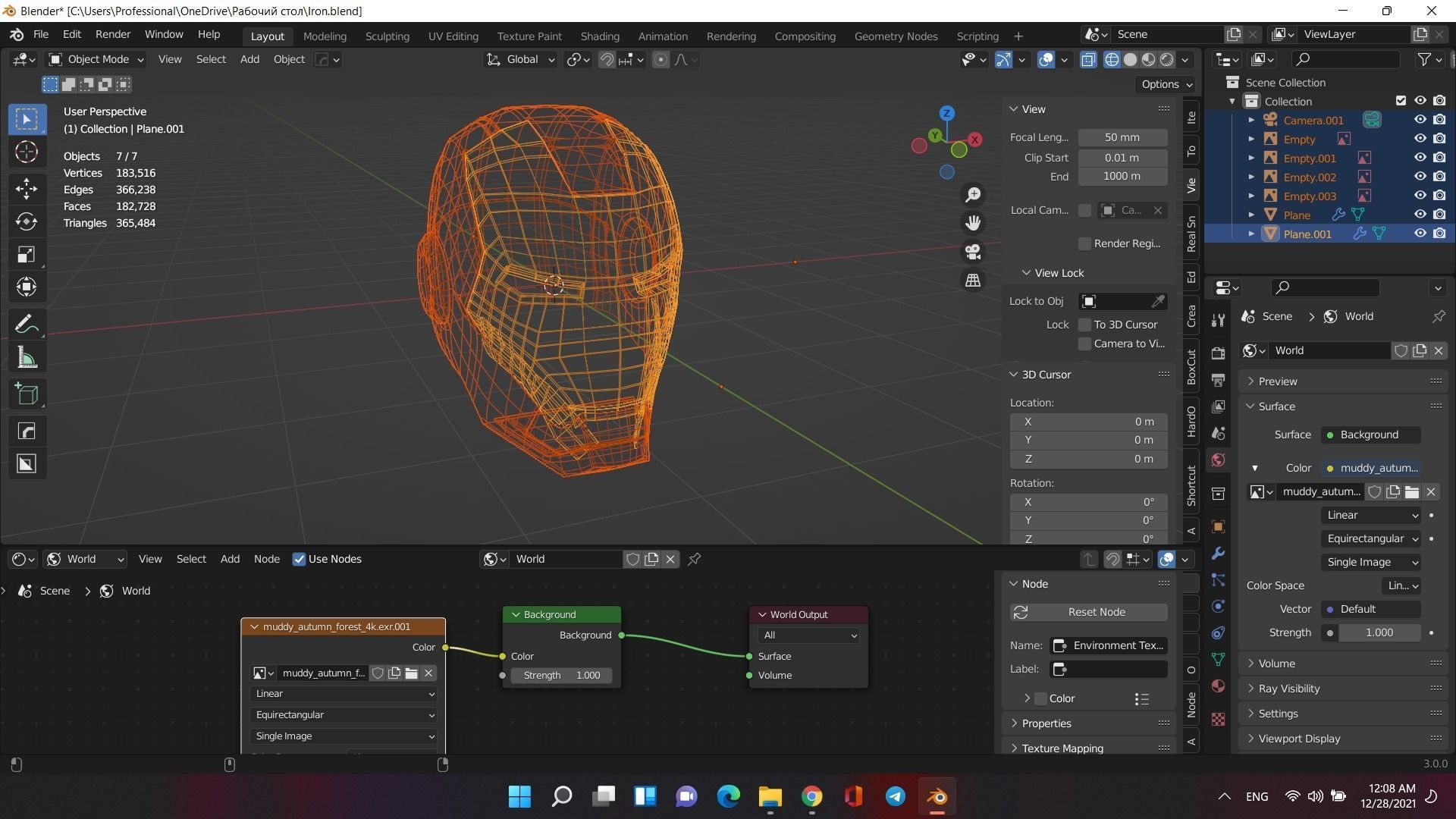The width and height of the screenshot is (1456, 819).
Task: Enable Lock To 3D Cursor checkbox
Action: click(x=1085, y=325)
